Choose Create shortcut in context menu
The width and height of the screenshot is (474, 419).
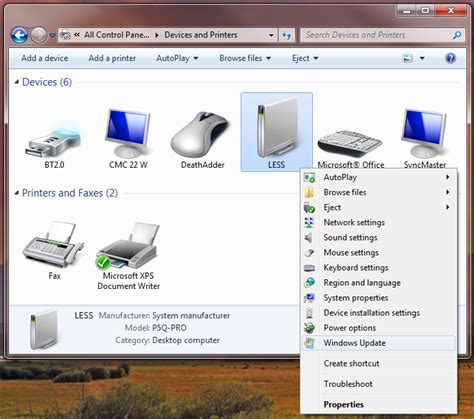click(x=378, y=363)
